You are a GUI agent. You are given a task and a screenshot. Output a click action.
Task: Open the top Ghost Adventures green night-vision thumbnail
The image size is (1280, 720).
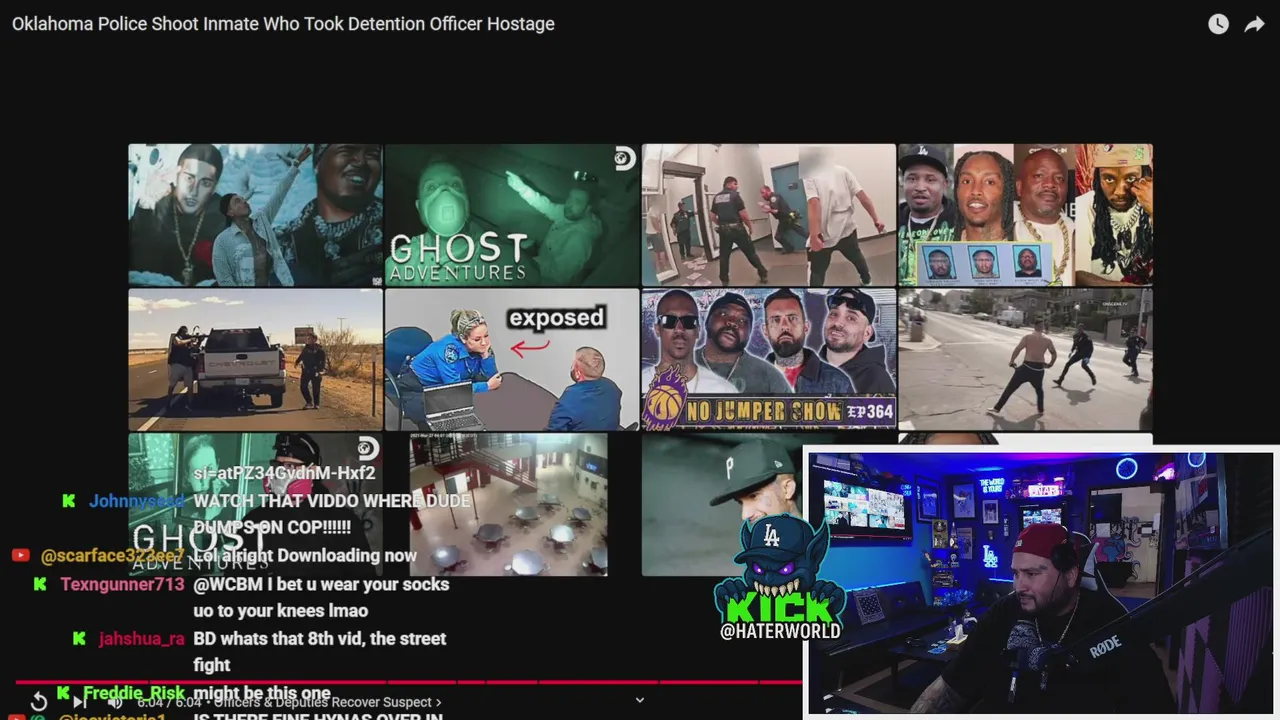pos(512,215)
